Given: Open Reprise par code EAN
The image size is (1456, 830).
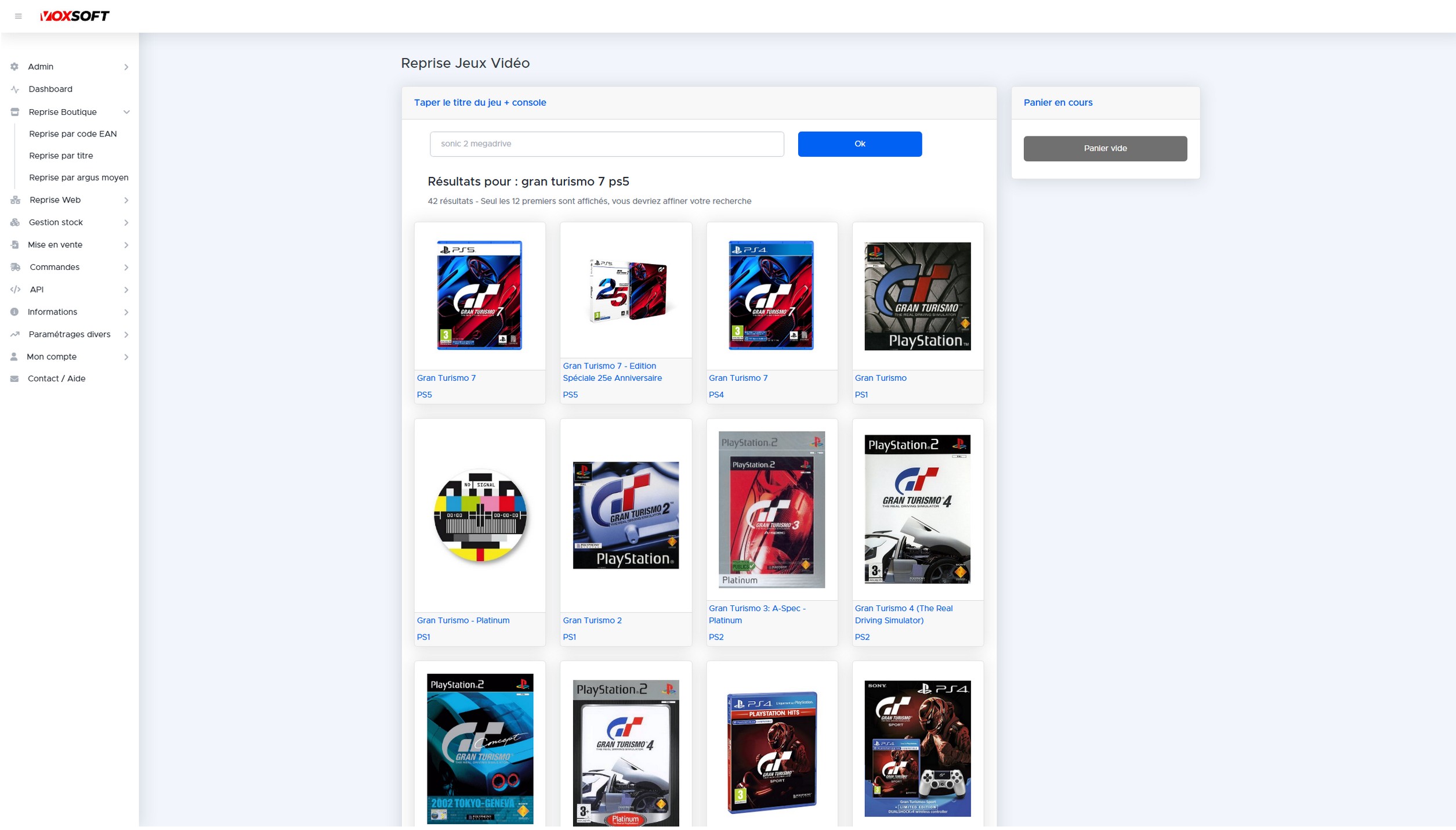Looking at the screenshot, I should (x=73, y=134).
